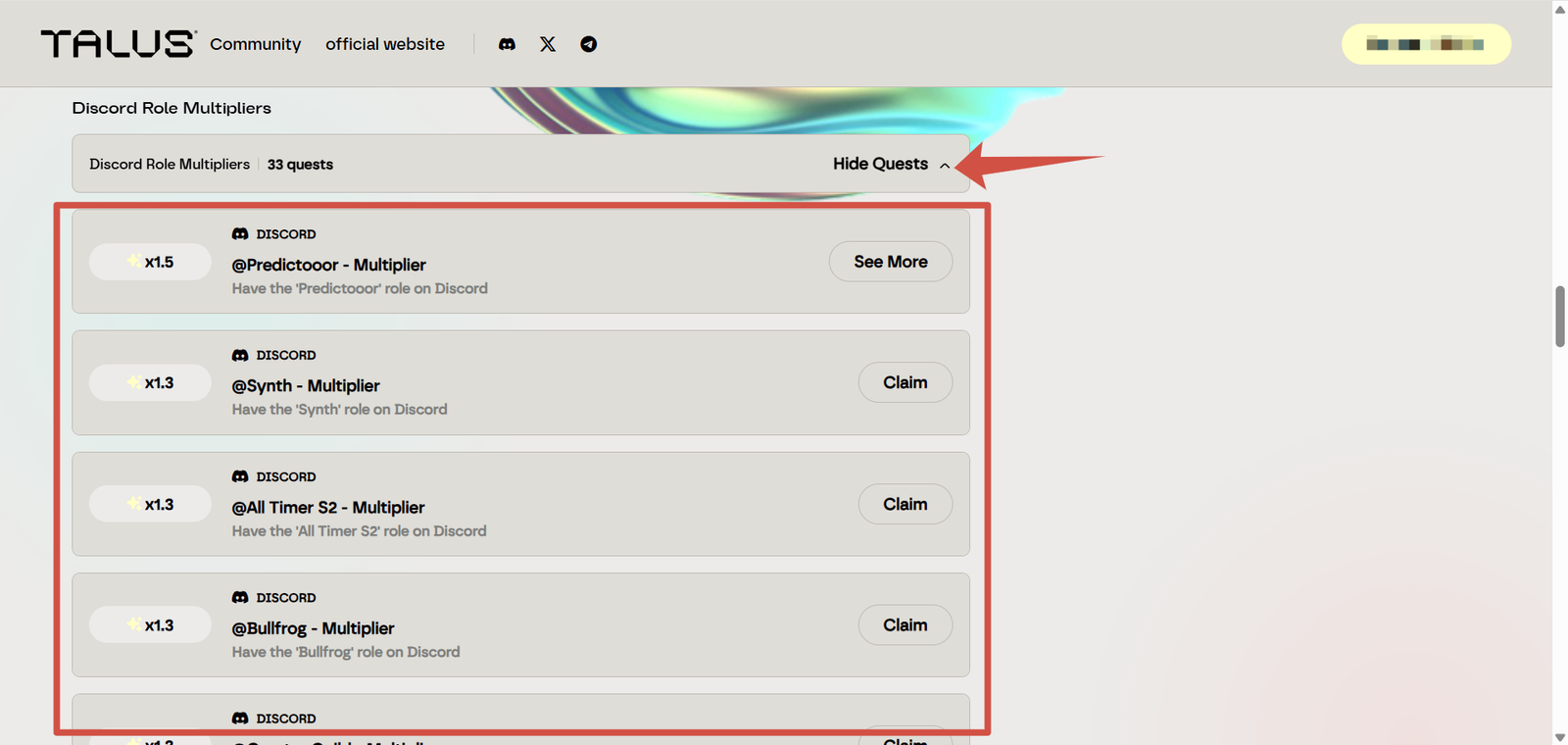Click the scrollbar down arrow
Viewport: 1568px width, 745px height.
[1559, 737]
